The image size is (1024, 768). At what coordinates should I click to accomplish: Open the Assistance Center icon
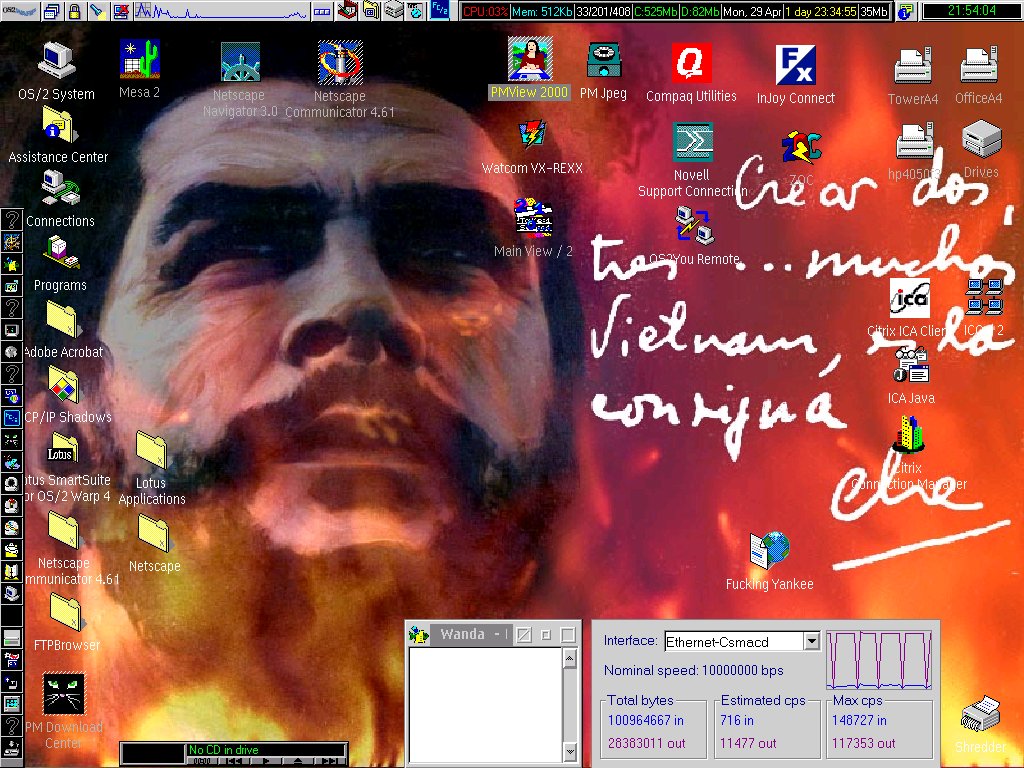coord(59,124)
